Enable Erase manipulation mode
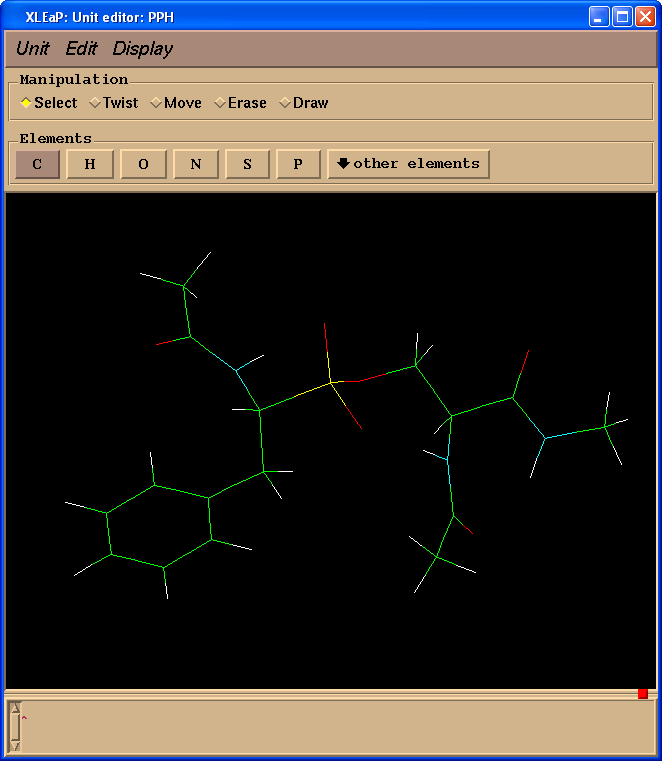The image size is (662, 761). point(241,103)
